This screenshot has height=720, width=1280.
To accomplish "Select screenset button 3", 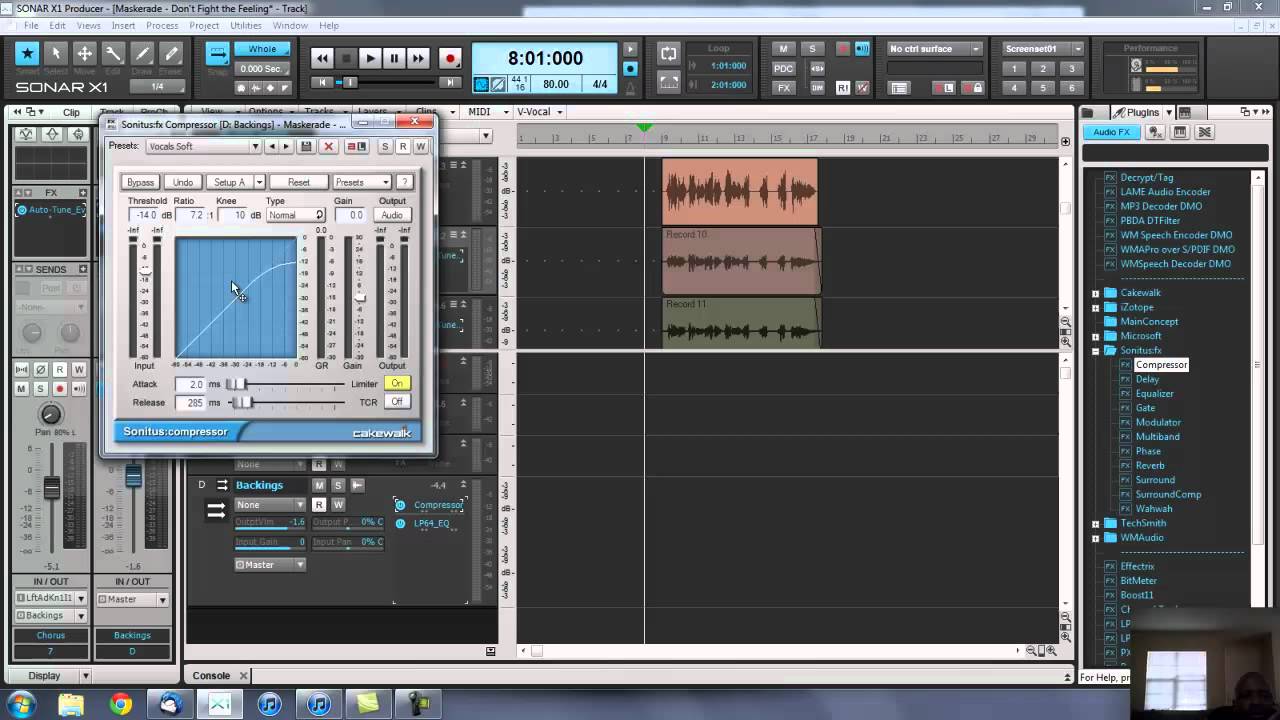I will [x=1072, y=69].
